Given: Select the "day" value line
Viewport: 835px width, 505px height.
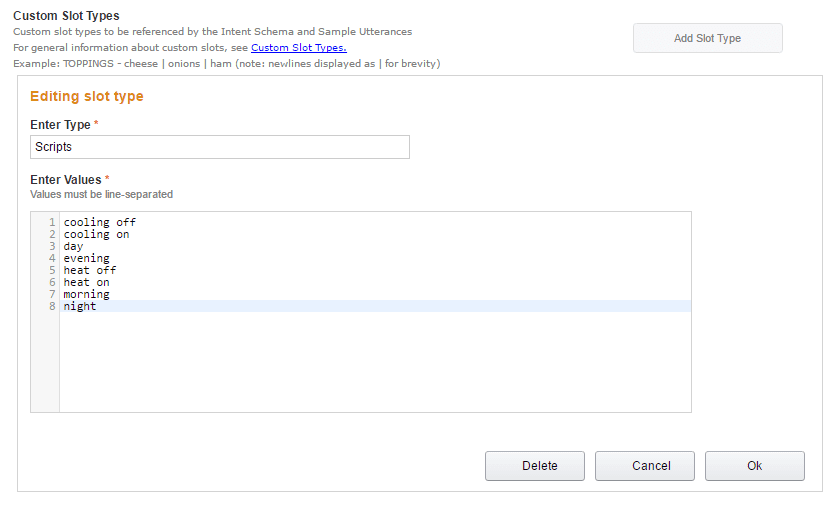Looking at the screenshot, I should coord(74,246).
